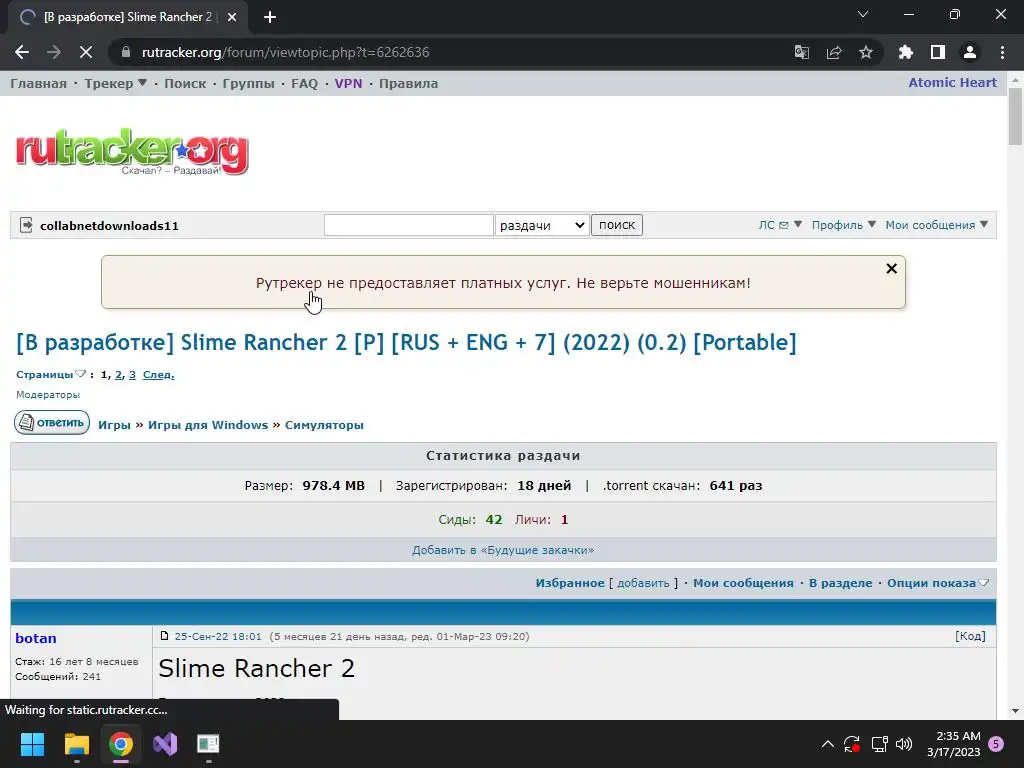Open Chrome extensions puzzle icon
The image size is (1024, 768).
coord(906,52)
